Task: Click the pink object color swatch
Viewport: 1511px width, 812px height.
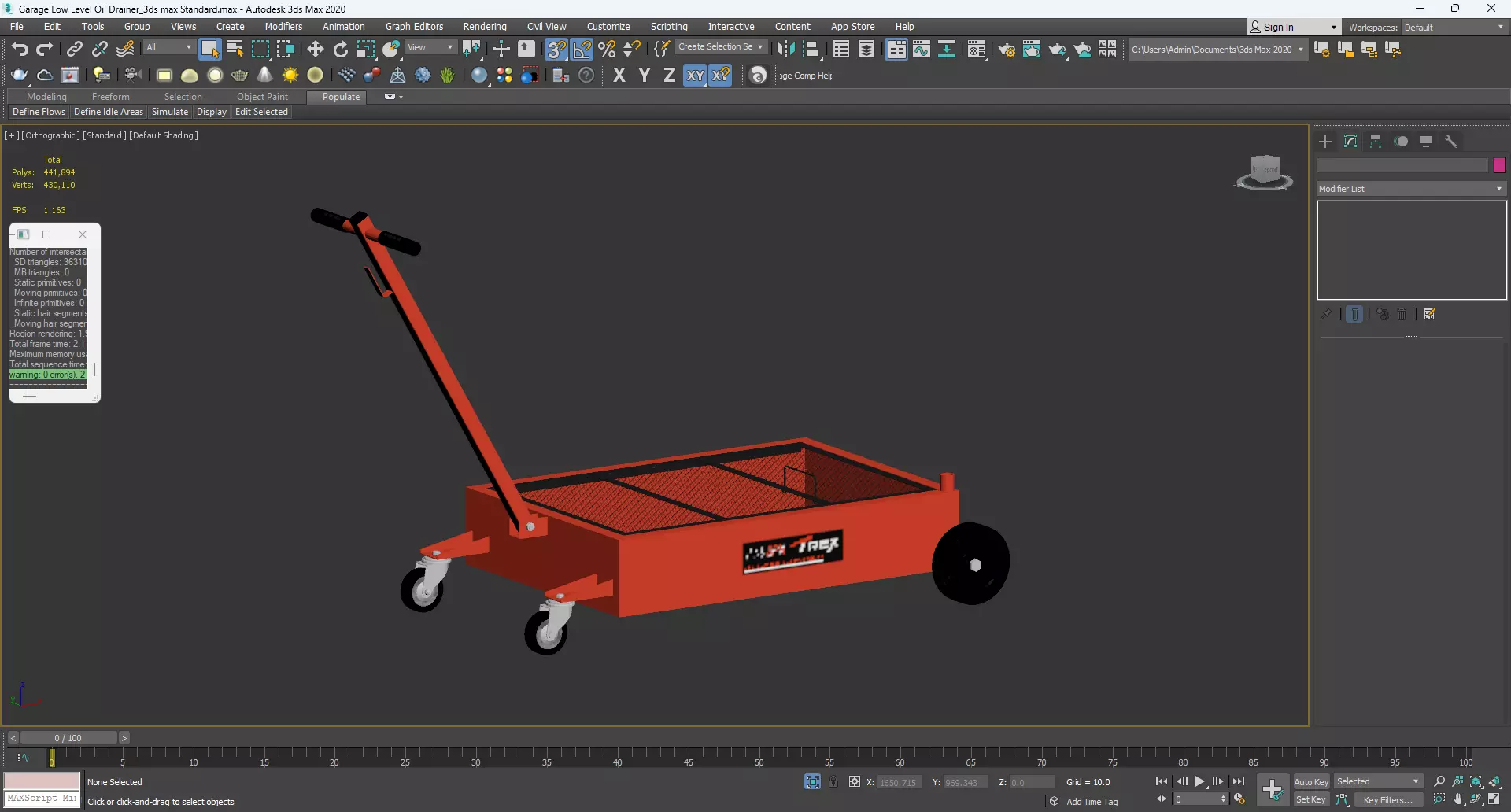Action: 1499,165
